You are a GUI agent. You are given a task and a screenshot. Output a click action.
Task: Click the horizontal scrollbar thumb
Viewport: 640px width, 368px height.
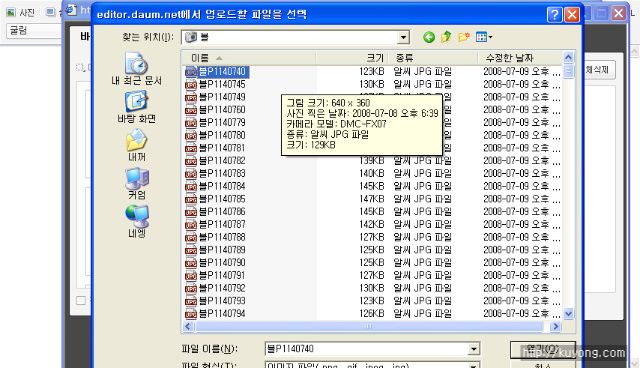click(x=369, y=326)
